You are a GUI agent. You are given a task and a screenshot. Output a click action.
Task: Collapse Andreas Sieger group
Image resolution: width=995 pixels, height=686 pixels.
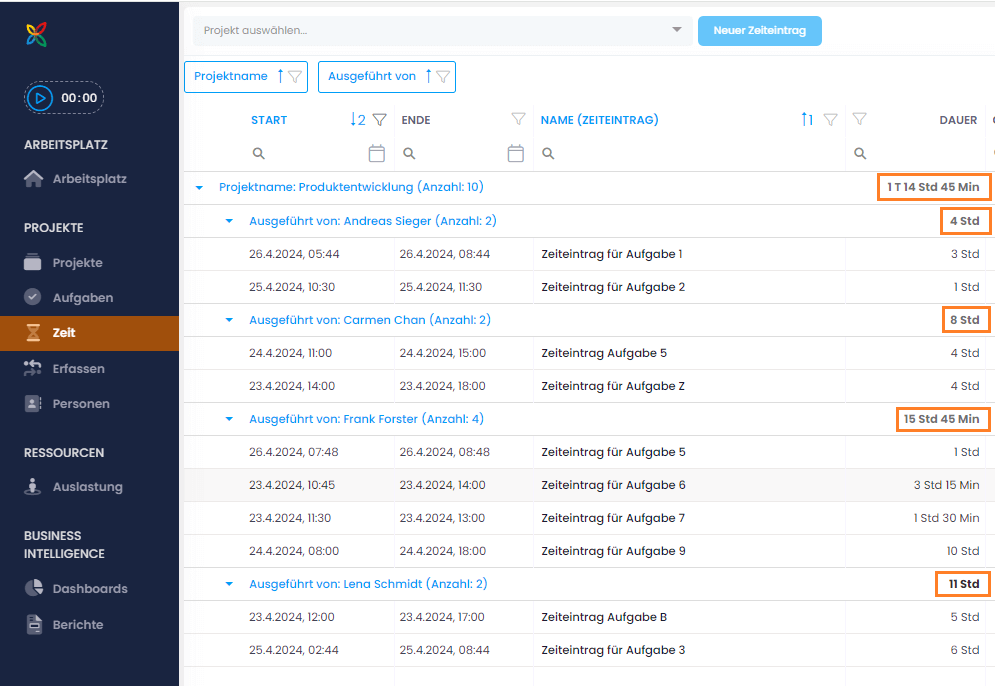[x=229, y=221]
